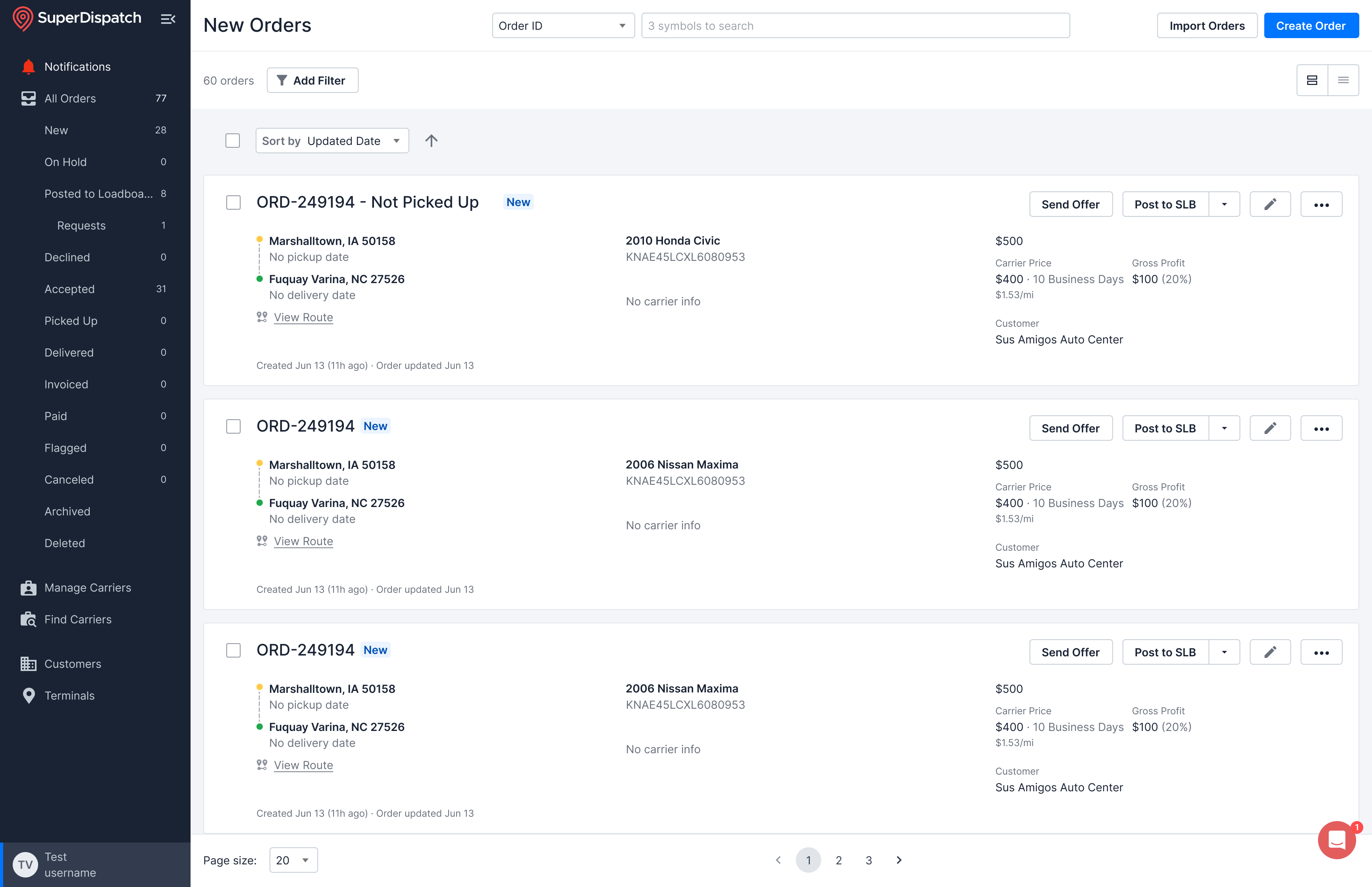Click Test username profile
This screenshot has height=887, width=1372.
click(x=95, y=864)
